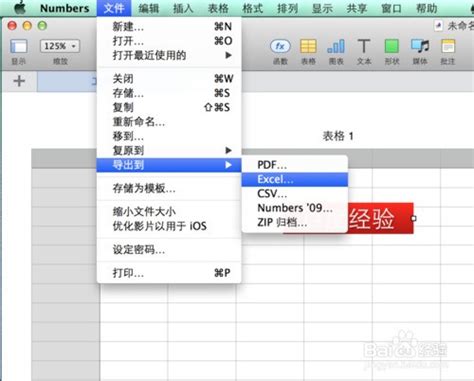Choose 存储… from the file menu

pos(169,93)
